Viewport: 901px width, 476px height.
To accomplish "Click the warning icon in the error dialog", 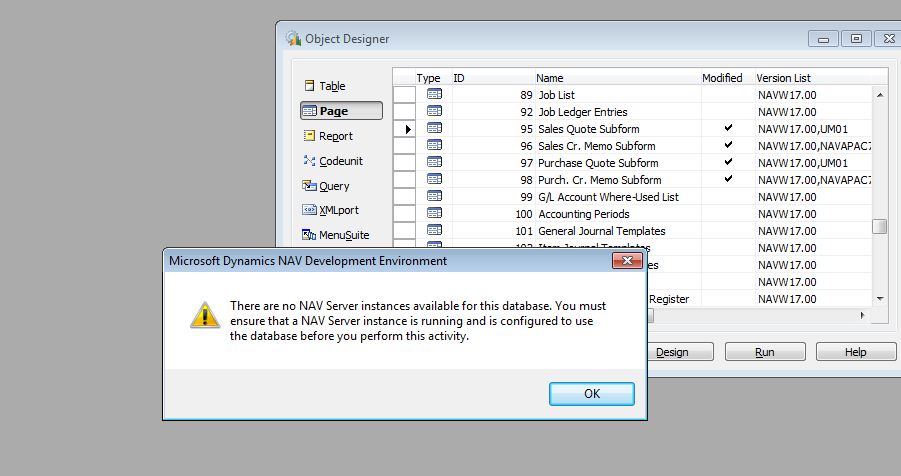I will 205,315.
